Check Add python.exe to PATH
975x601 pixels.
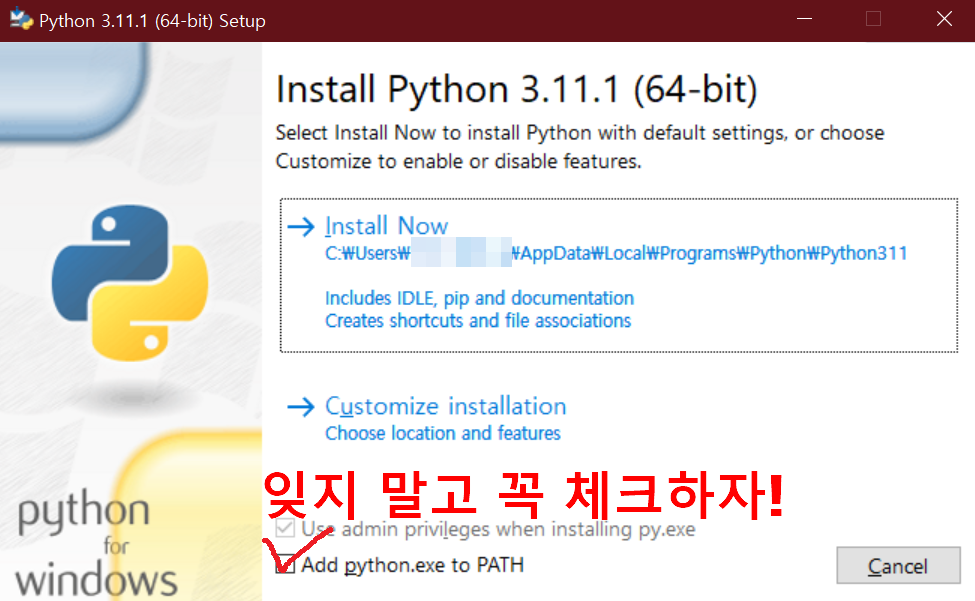pos(285,564)
